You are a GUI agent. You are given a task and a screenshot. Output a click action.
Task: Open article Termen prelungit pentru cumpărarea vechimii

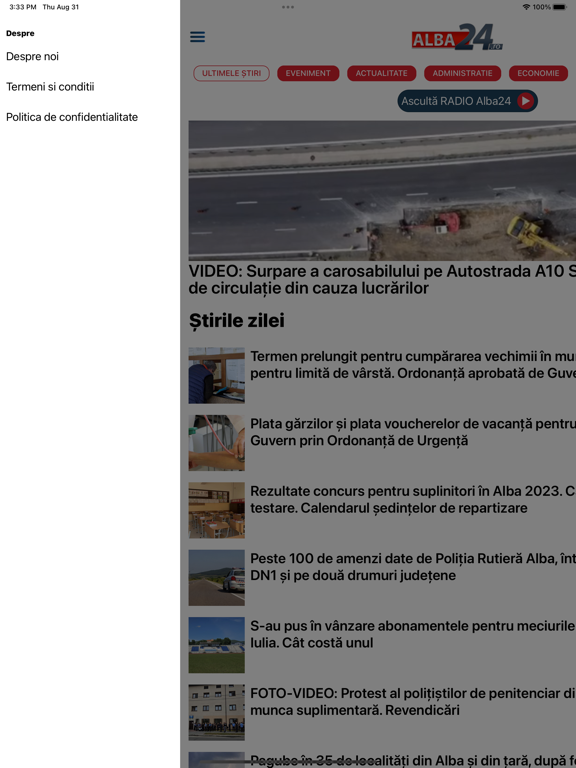pyautogui.click(x=413, y=364)
